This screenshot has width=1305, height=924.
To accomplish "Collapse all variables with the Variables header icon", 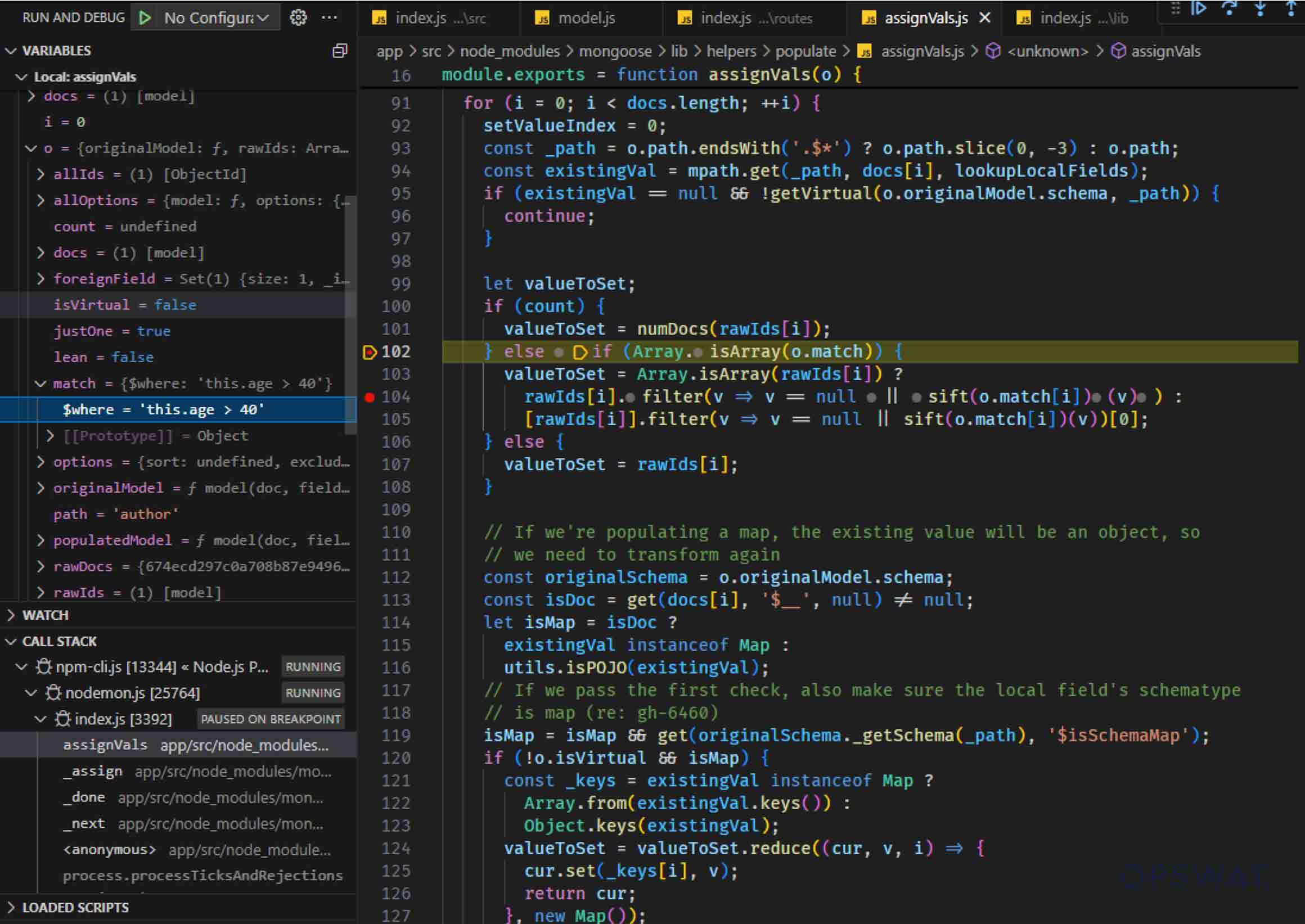I will pyautogui.click(x=340, y=51).
